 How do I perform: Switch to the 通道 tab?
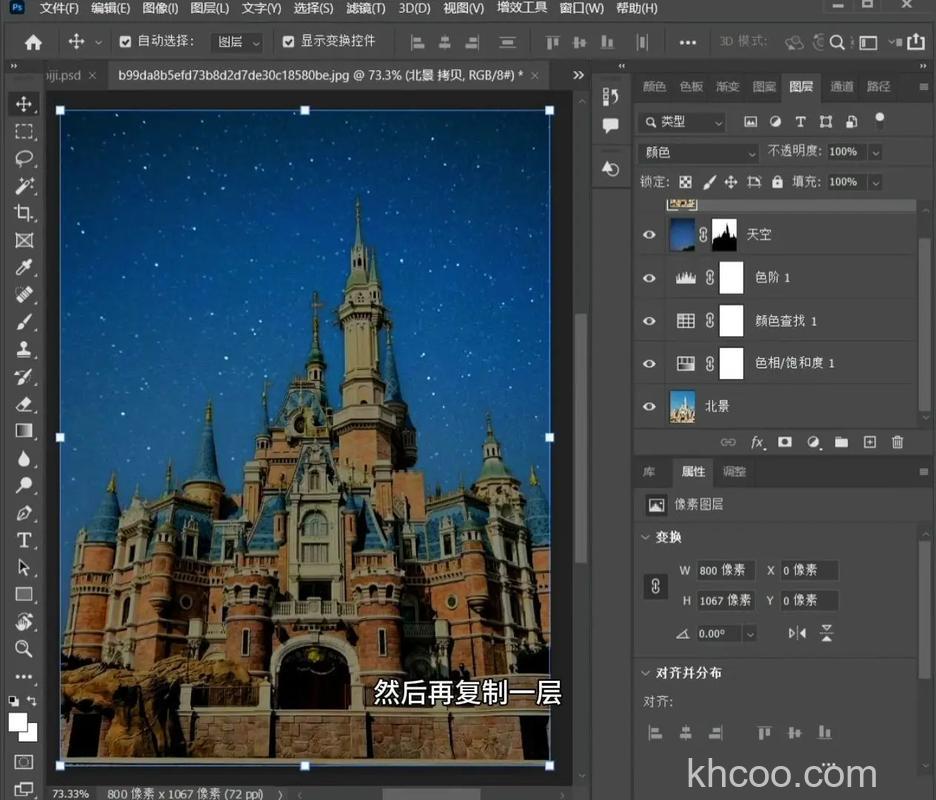pos(841,87)
